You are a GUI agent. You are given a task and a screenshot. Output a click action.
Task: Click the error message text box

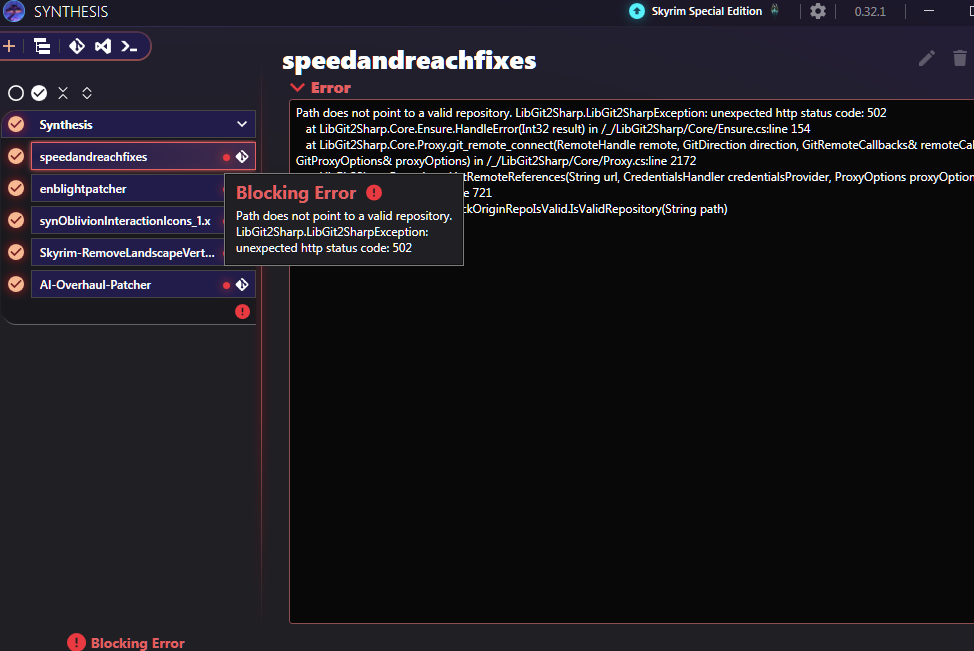tap(632, 362)
